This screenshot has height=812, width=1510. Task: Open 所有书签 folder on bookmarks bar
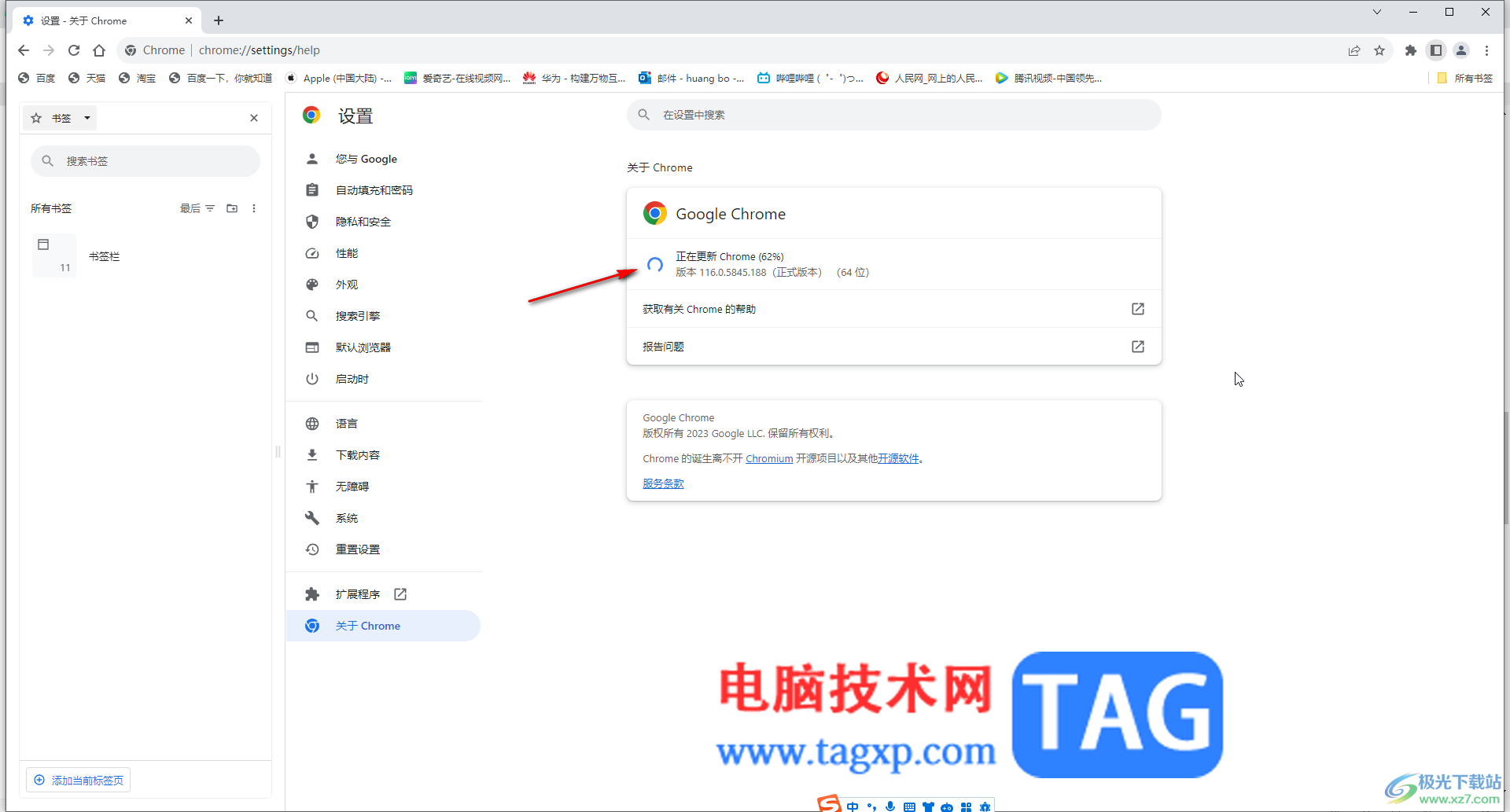coord(1464,78)
